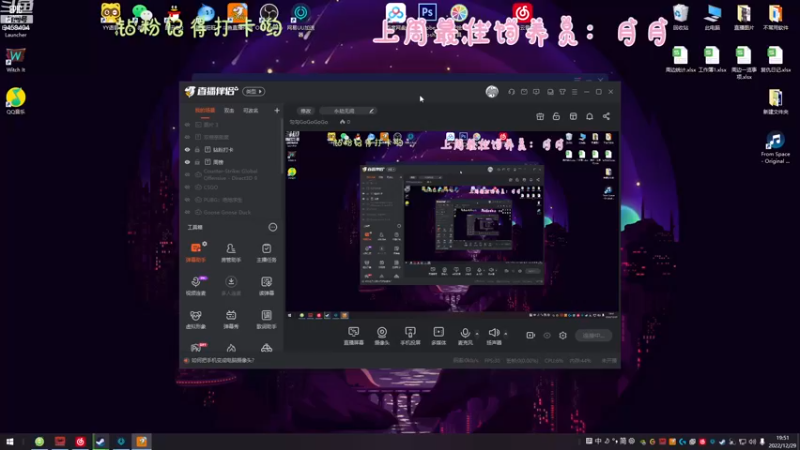The height and width of the screenshot is (450, 800).
Task: Select the first scene tab (orange)
Action: pos(205,111)
